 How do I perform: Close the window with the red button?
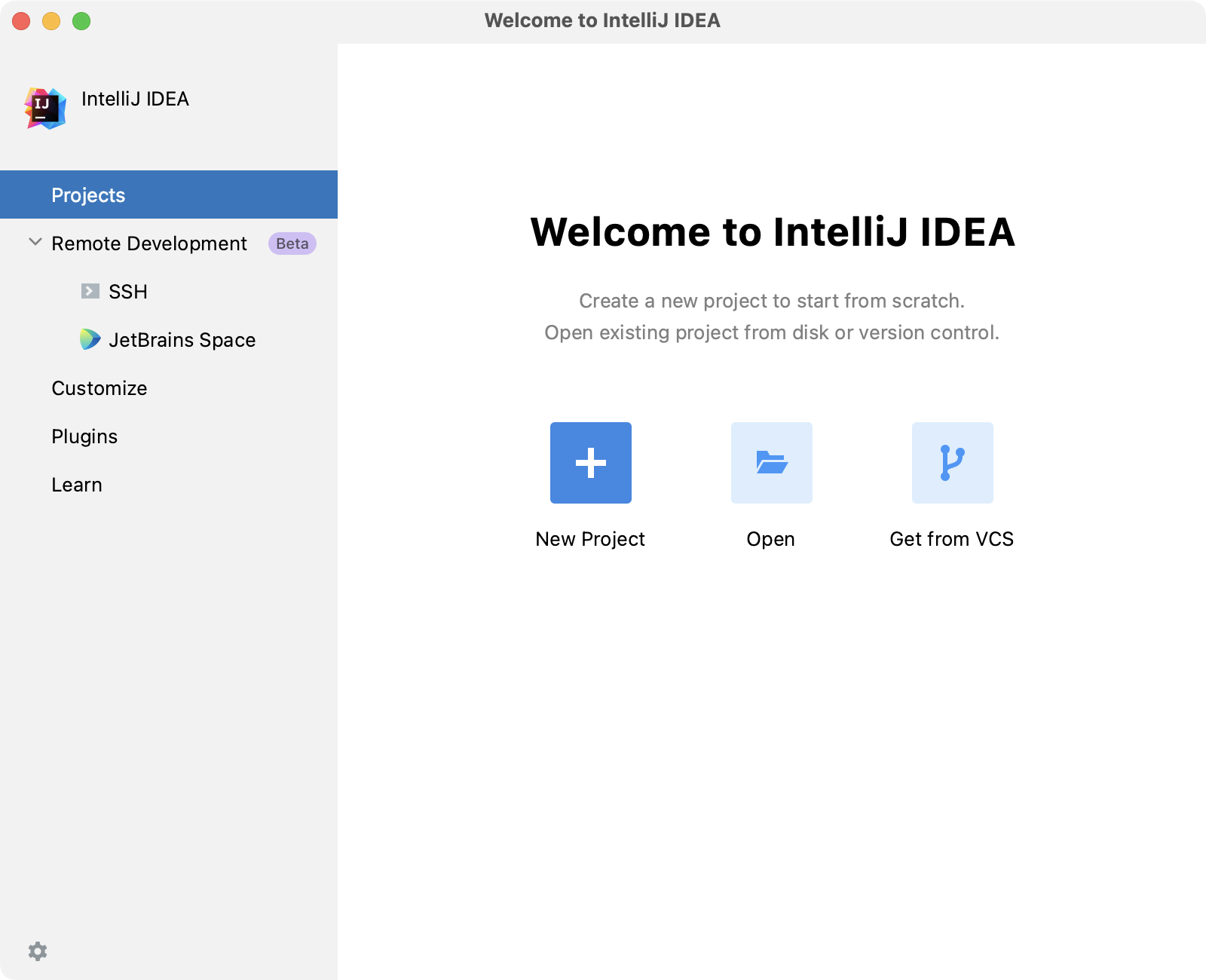click(21, 21)
